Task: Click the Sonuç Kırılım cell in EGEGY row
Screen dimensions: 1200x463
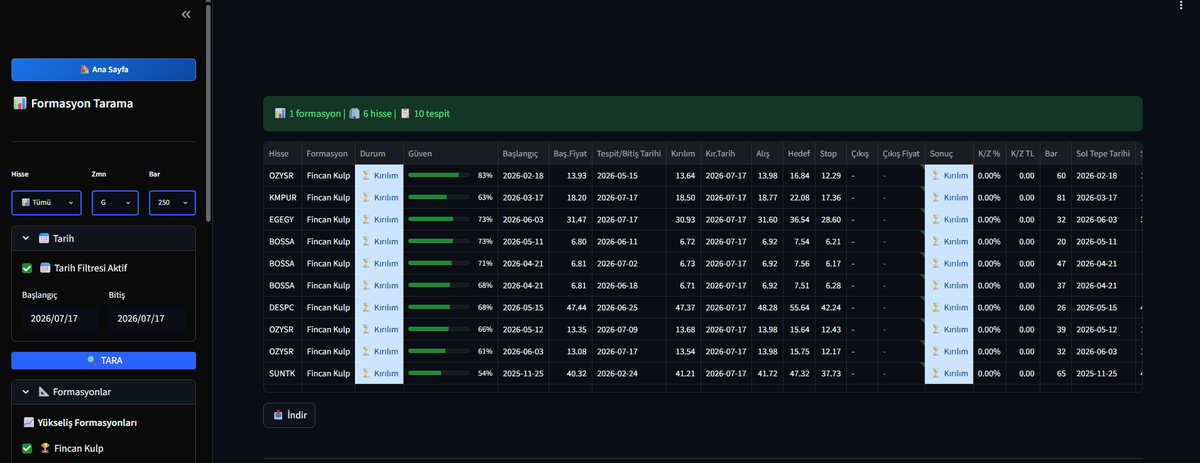Action: click(x=948, y=220)
